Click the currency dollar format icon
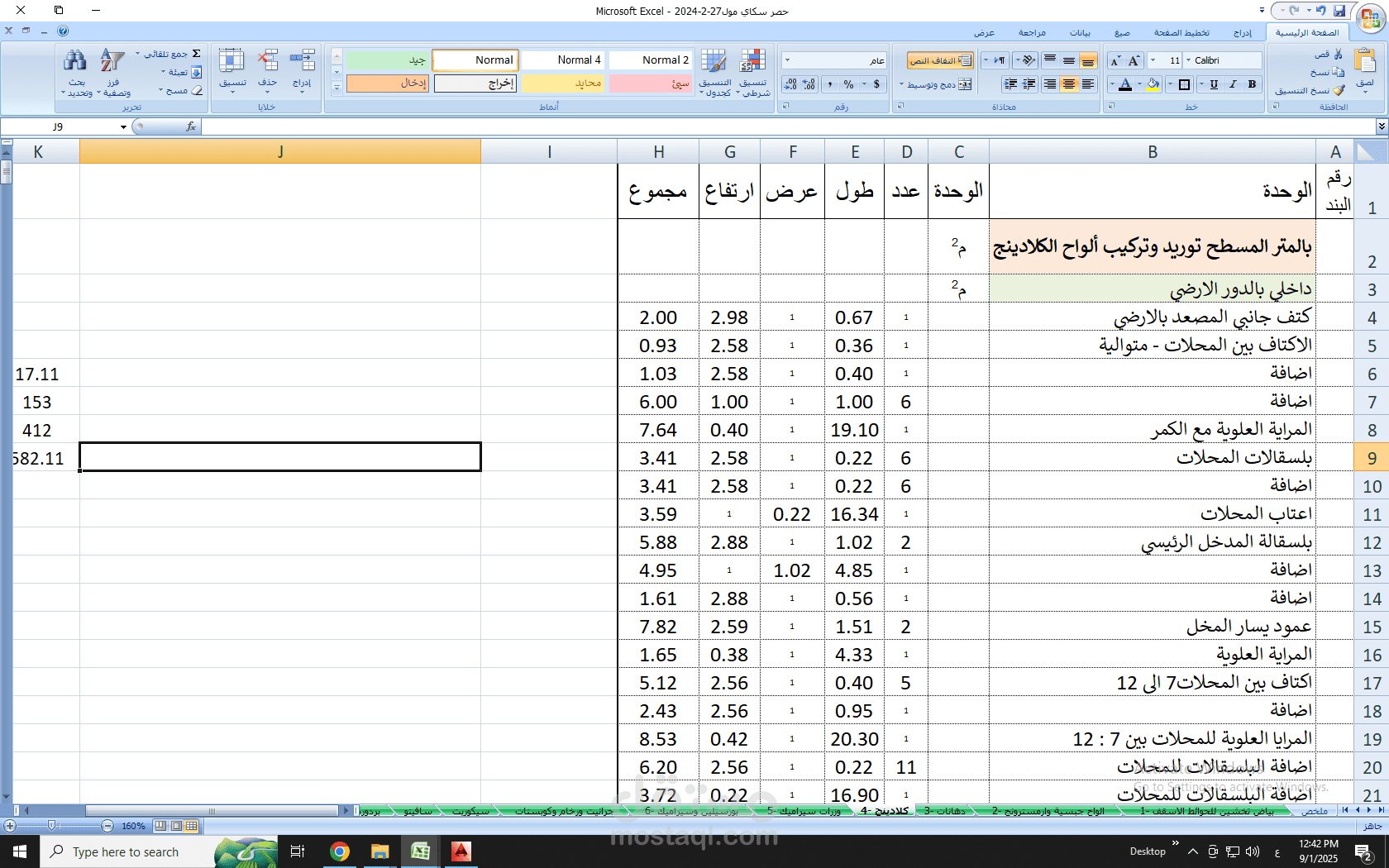 pyautogui.click(x=876, y=84)
